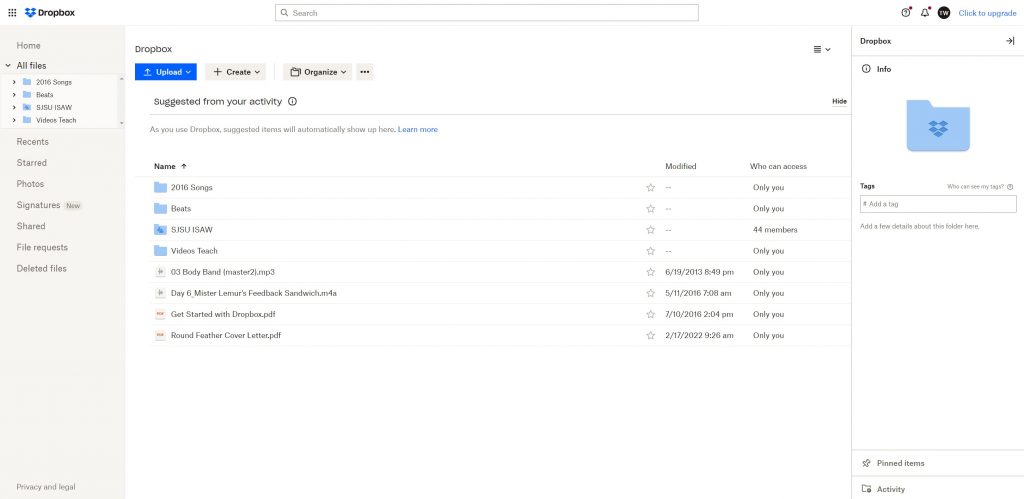The height and width of the screenshot is (499, 1024).
Task: Open the notifications bell
Action: click(x=925, y=13)
